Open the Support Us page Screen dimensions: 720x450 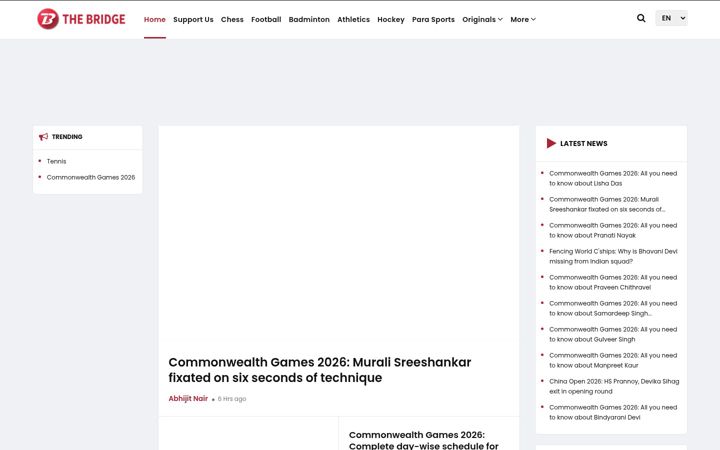193,19
